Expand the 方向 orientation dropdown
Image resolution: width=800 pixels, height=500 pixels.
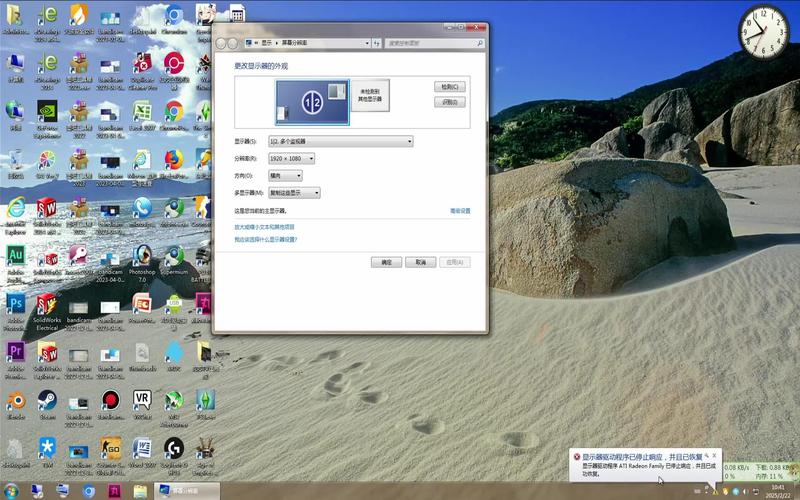[285, 175]
